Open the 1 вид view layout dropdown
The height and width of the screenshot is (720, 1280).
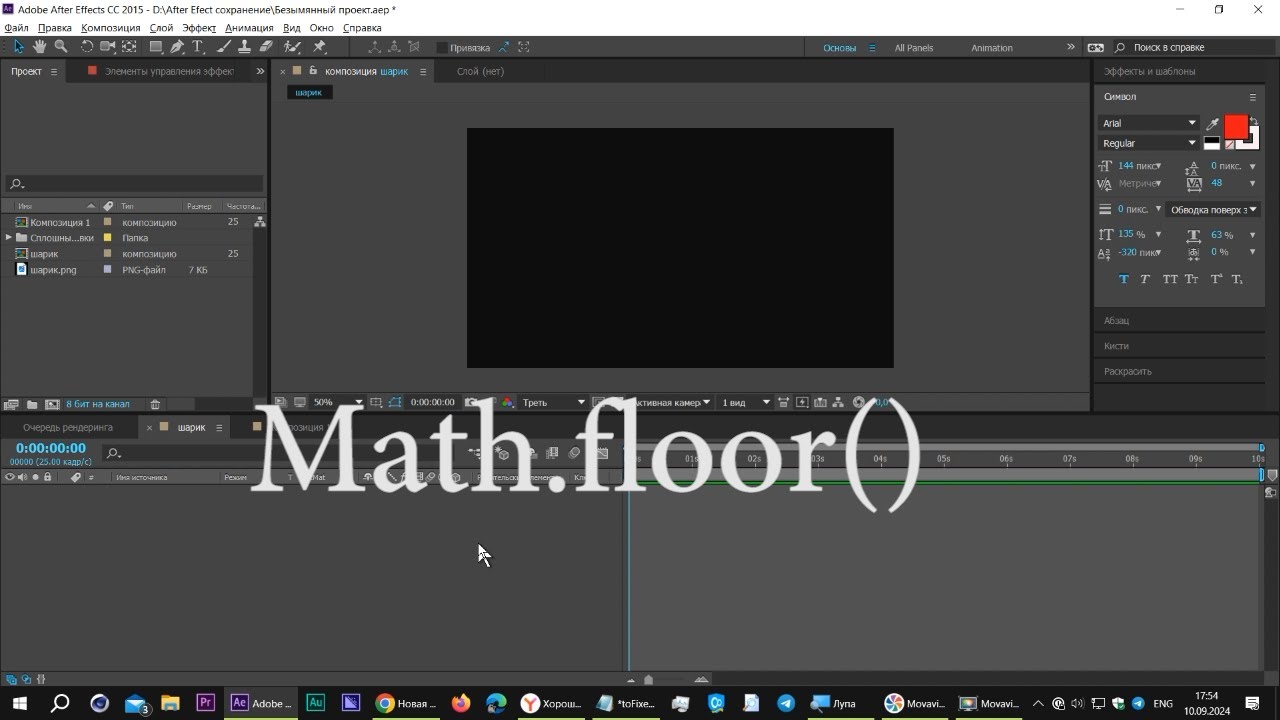click(746, 402)
